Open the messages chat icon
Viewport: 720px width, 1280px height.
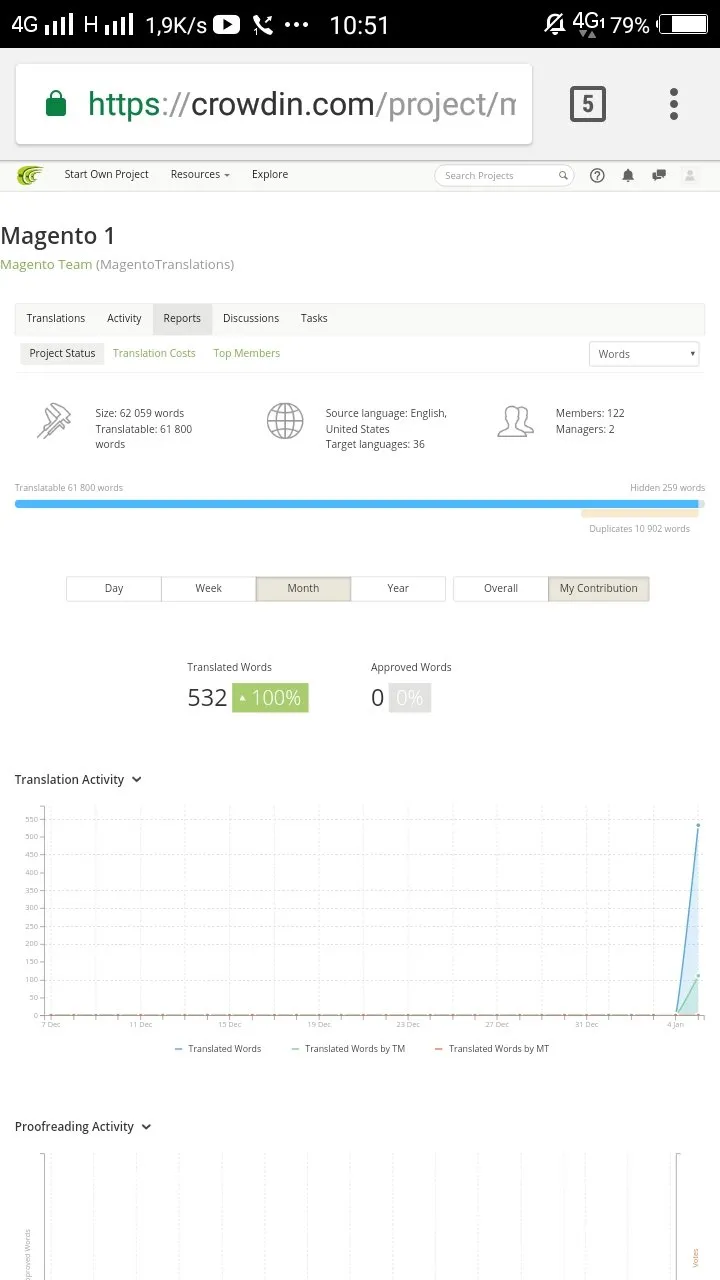(659, 175)
